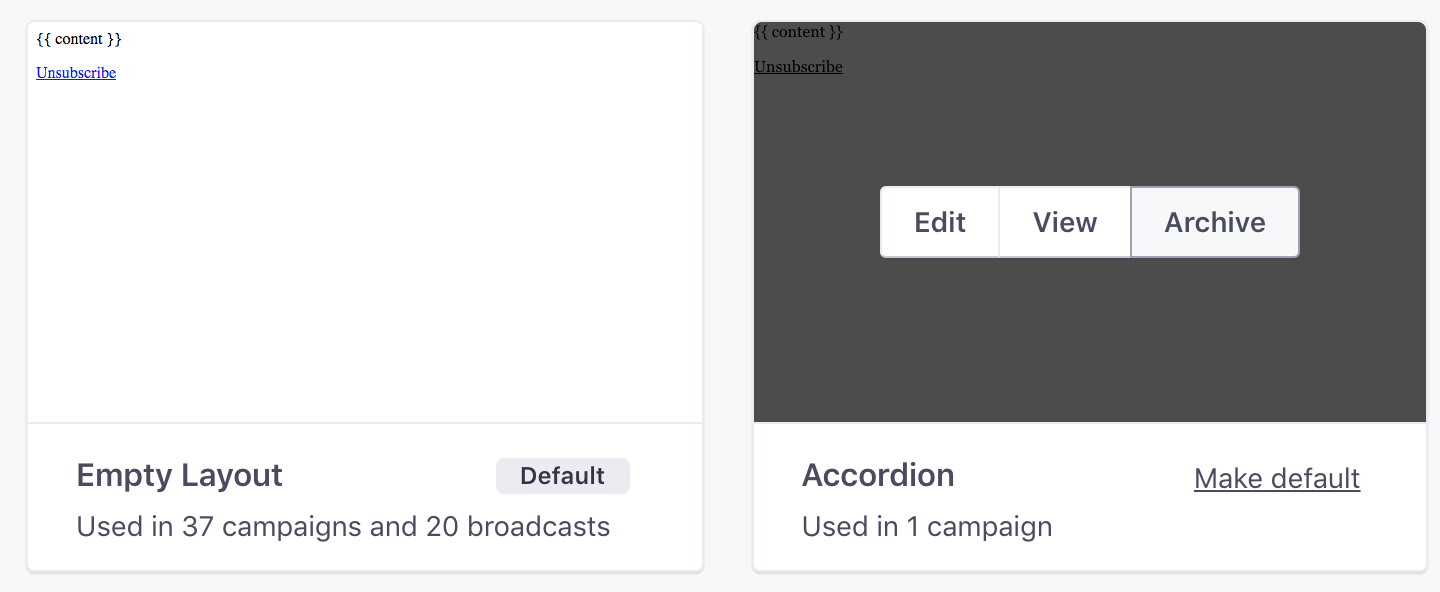Click the "20 broadcasts" text on Empty Layout

(x=518, y=526)
